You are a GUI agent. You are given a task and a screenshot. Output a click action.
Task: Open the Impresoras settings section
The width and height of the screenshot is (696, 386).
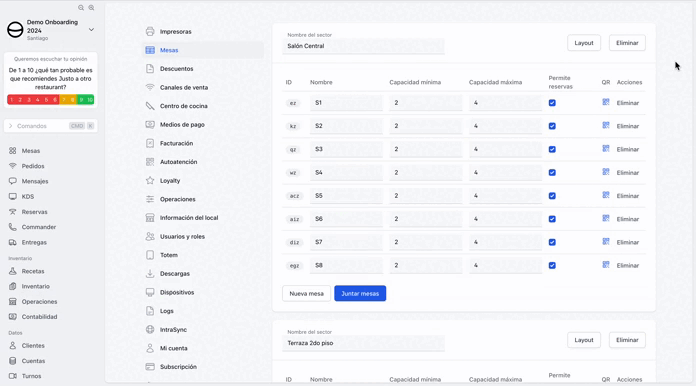coord(203,32)
